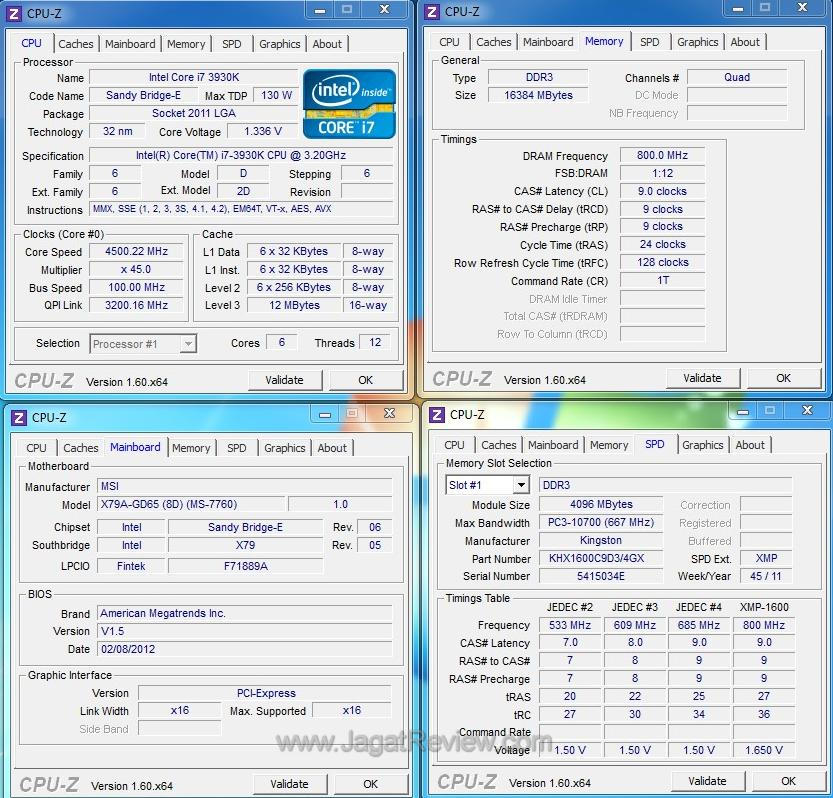Open the Slot #1 memory slot dropdown
Viewport: 833px width, 798px height.
point(520,485)
